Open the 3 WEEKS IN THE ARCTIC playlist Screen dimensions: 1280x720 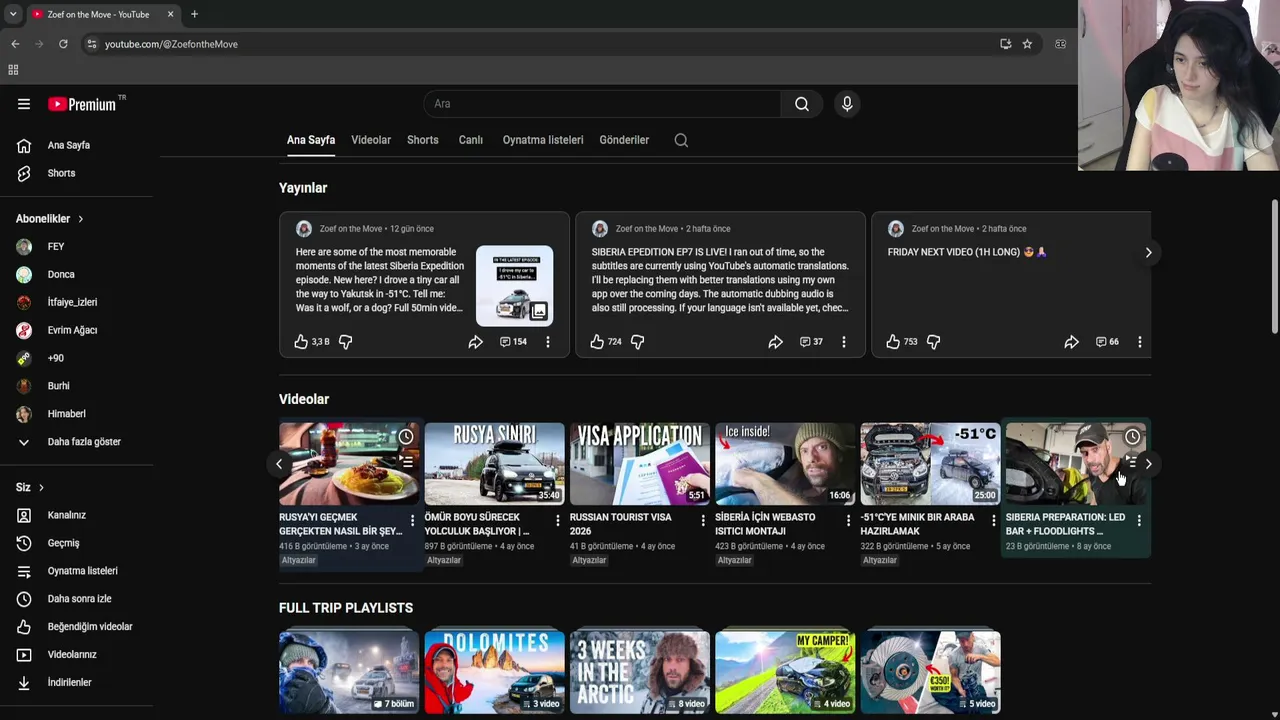pyautogui.click(x=640, y=672)
